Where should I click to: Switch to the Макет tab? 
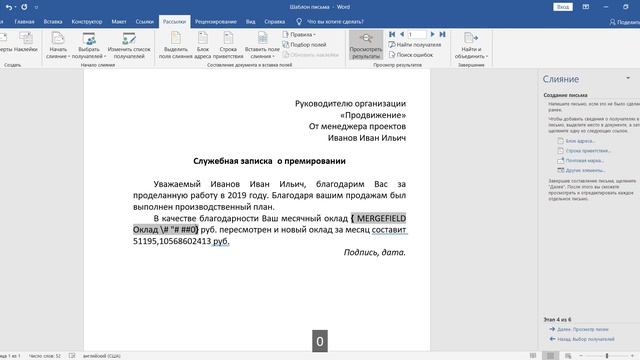tap(119, 22)
